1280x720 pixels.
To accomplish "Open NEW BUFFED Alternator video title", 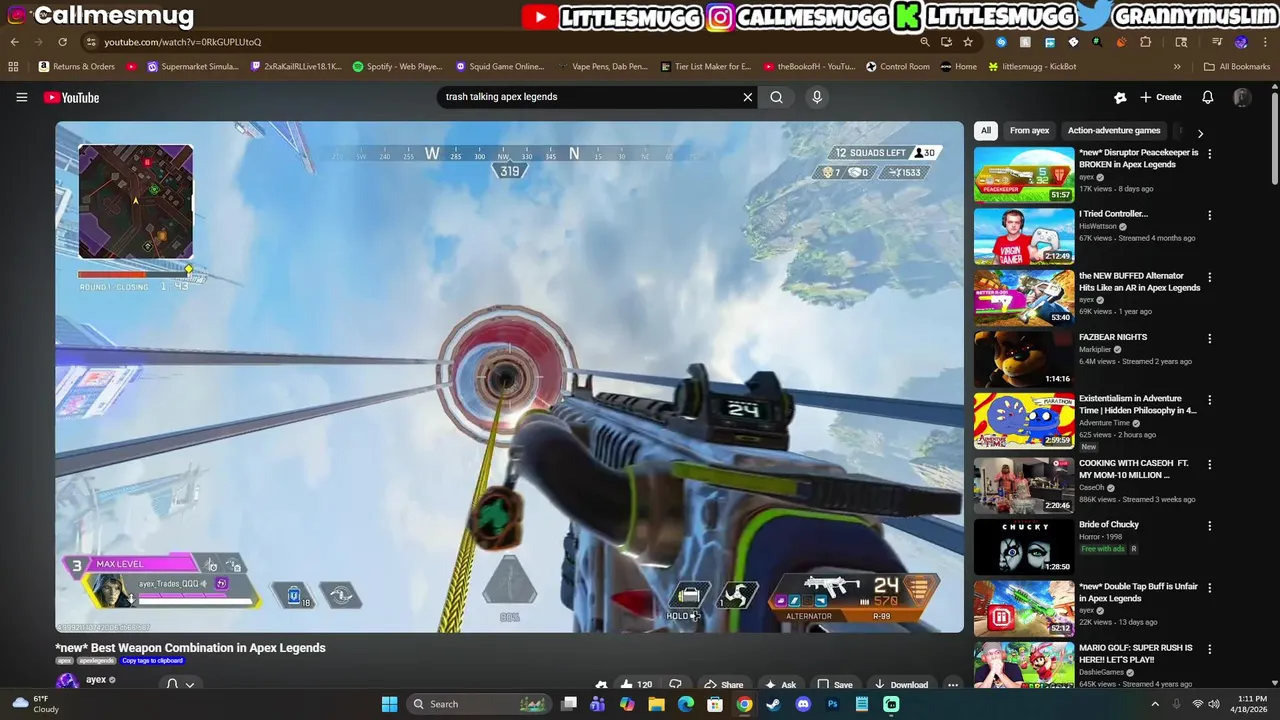I will [1139, 282].
